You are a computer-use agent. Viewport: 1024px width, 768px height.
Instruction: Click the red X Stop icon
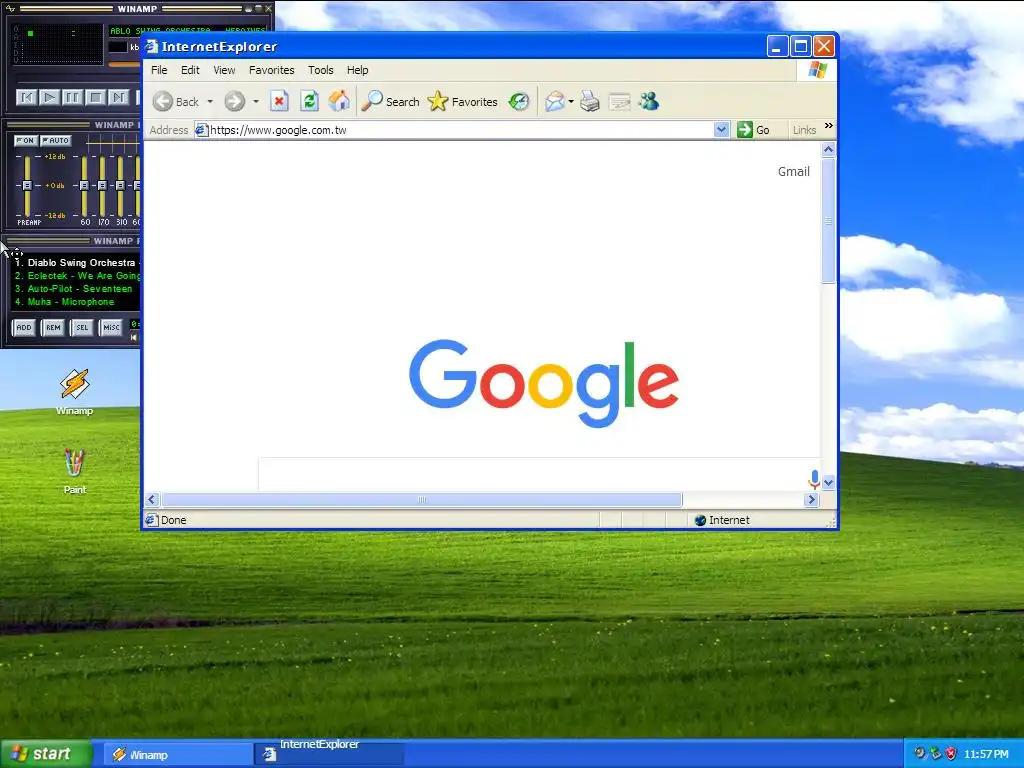click(280, 101)
